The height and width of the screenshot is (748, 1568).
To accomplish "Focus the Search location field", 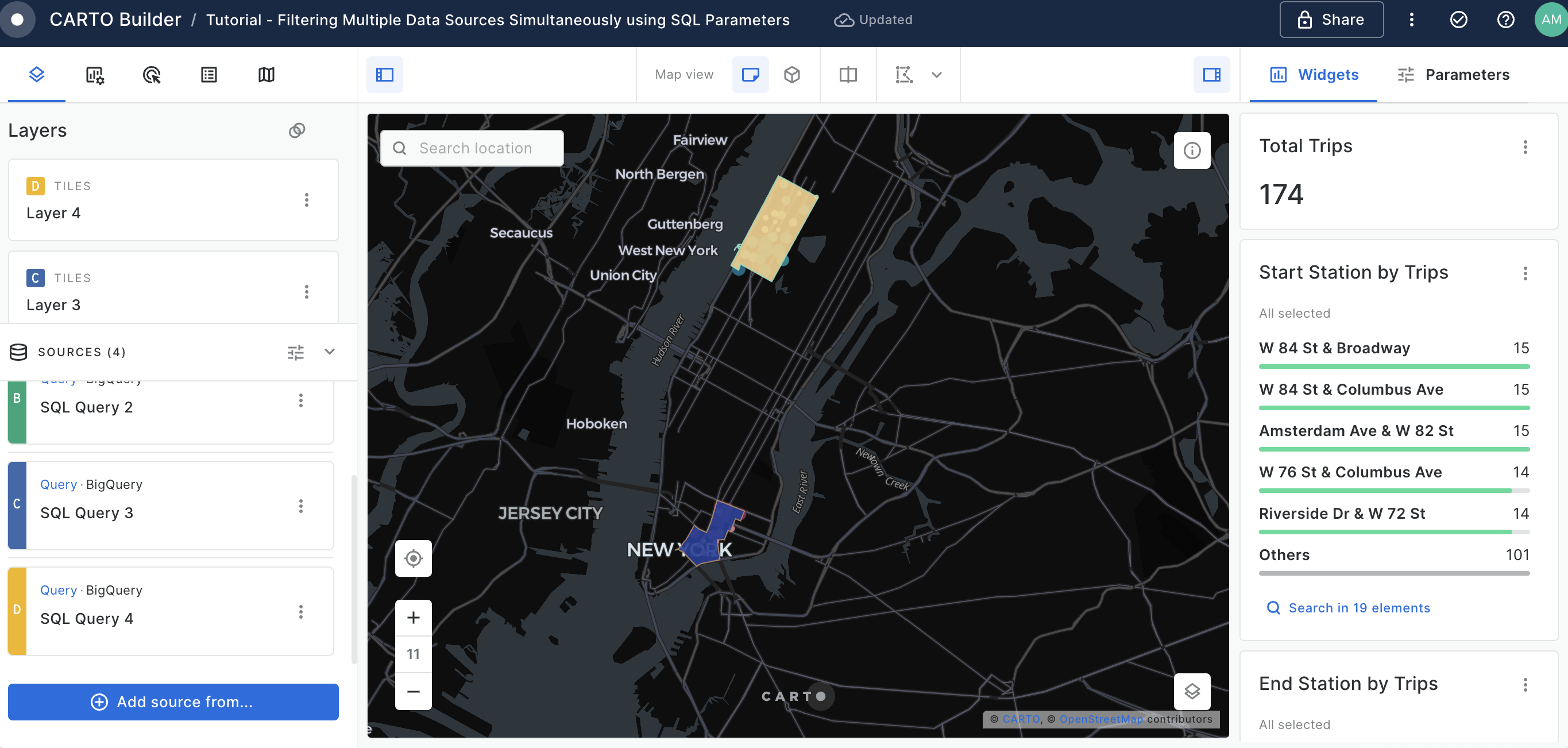I will 472,148.
